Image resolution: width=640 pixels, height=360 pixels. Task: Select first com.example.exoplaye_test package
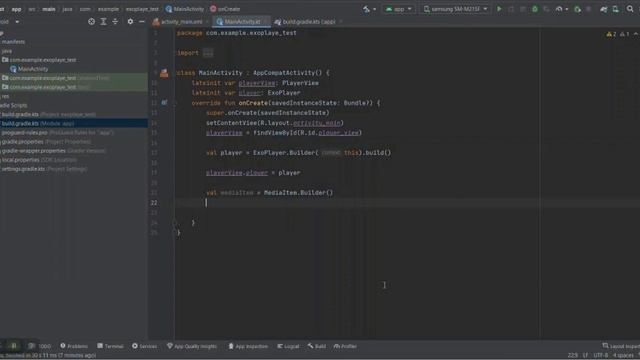click(39, 60)
